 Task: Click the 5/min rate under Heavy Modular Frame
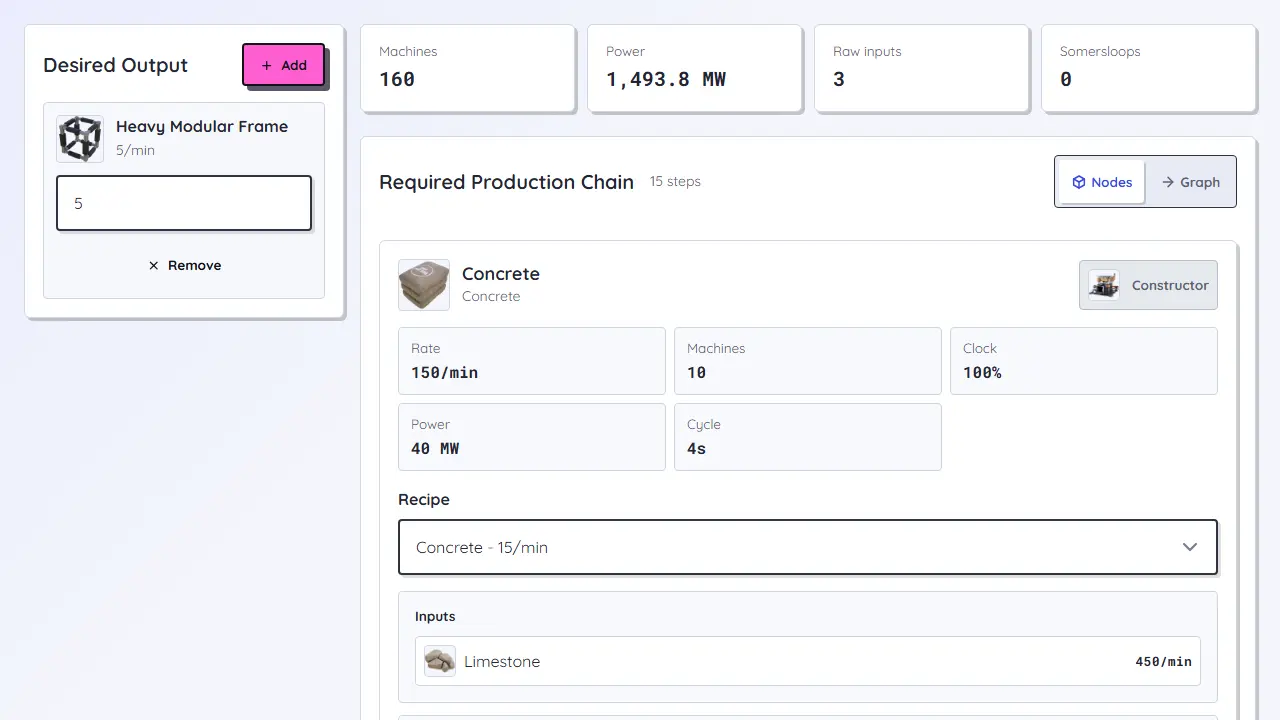[x=135, y=150]
